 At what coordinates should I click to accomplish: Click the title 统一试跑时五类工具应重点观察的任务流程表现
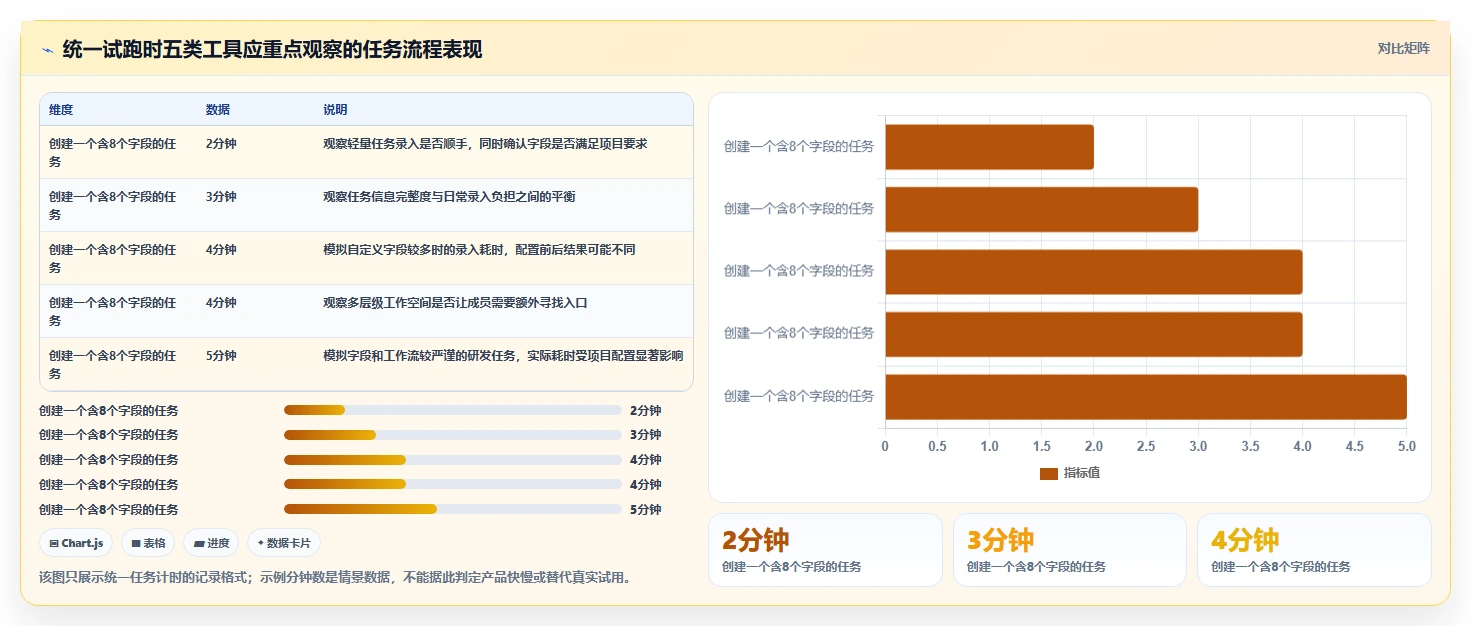point(272,49)
